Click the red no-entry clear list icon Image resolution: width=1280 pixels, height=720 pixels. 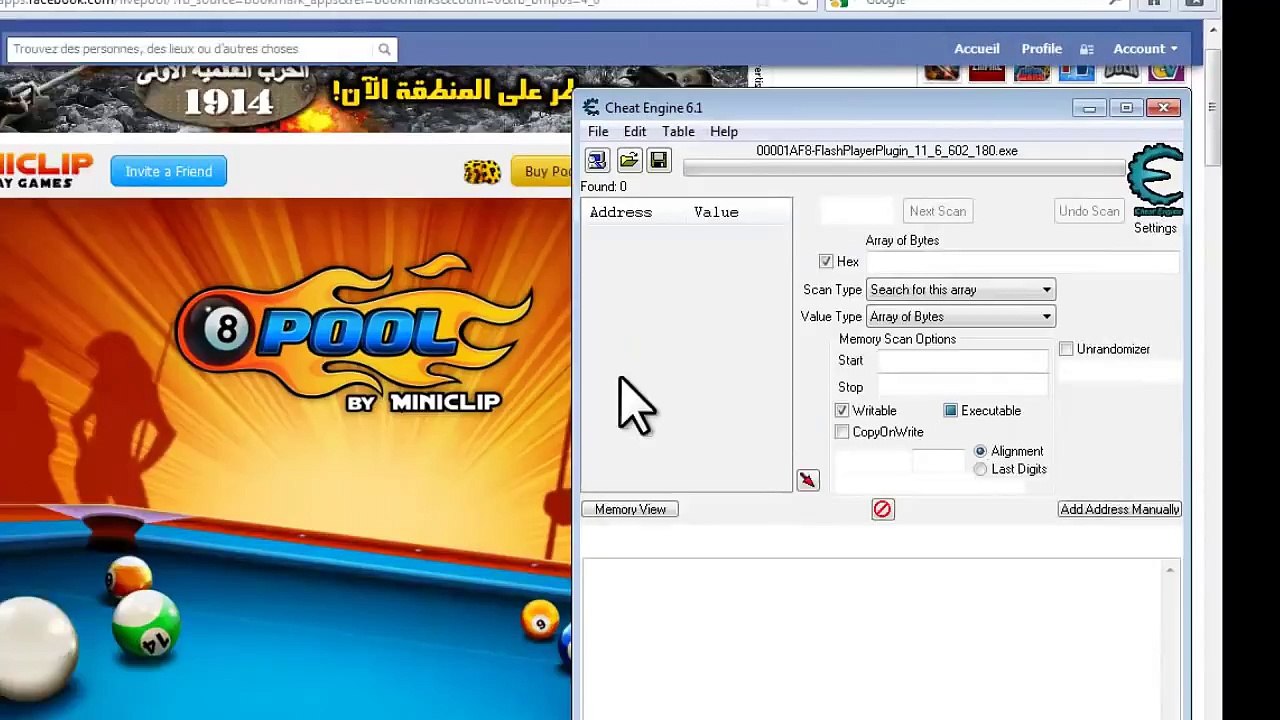(882, 510)
